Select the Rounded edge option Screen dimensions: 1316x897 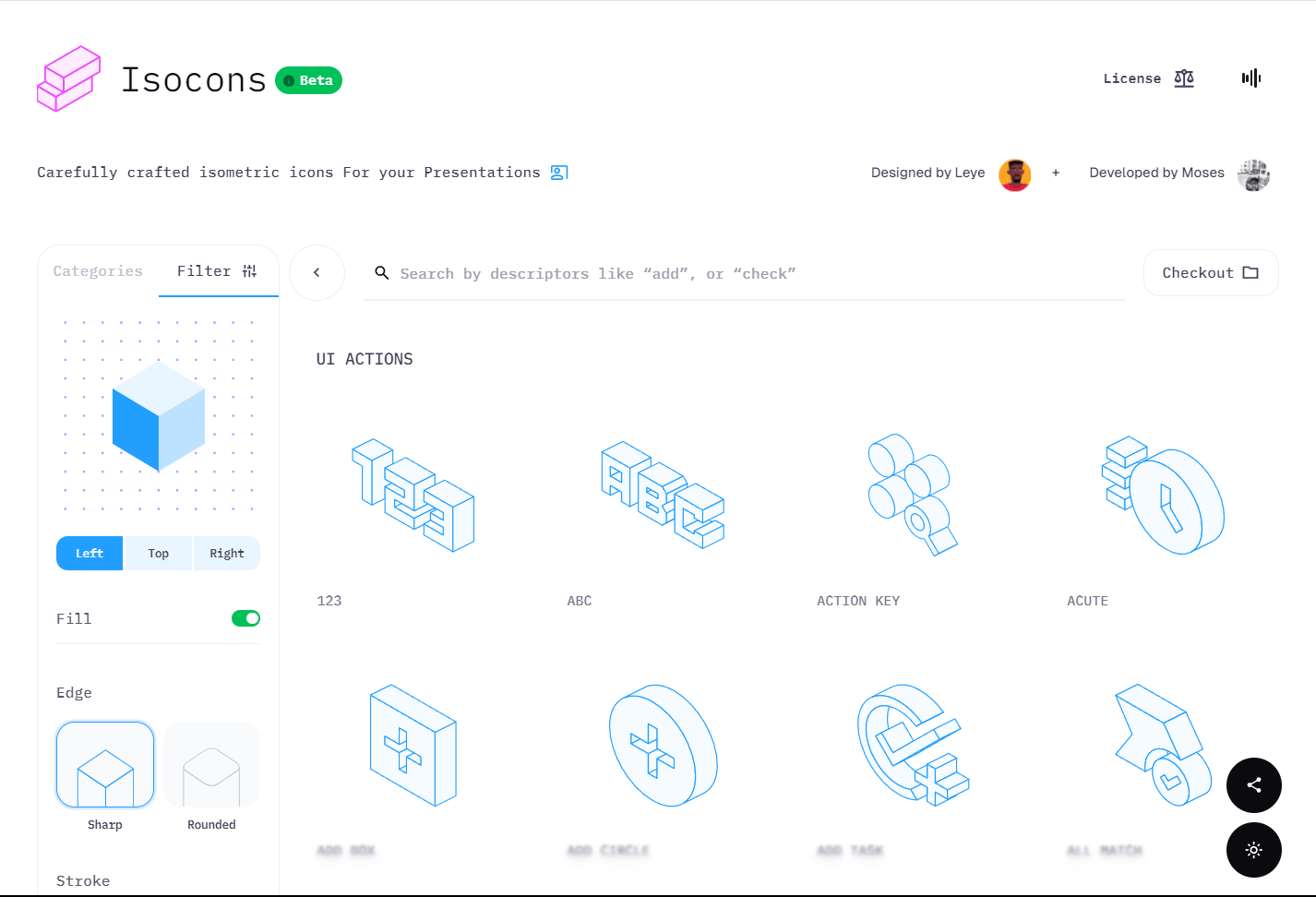[x=211, y=765]
